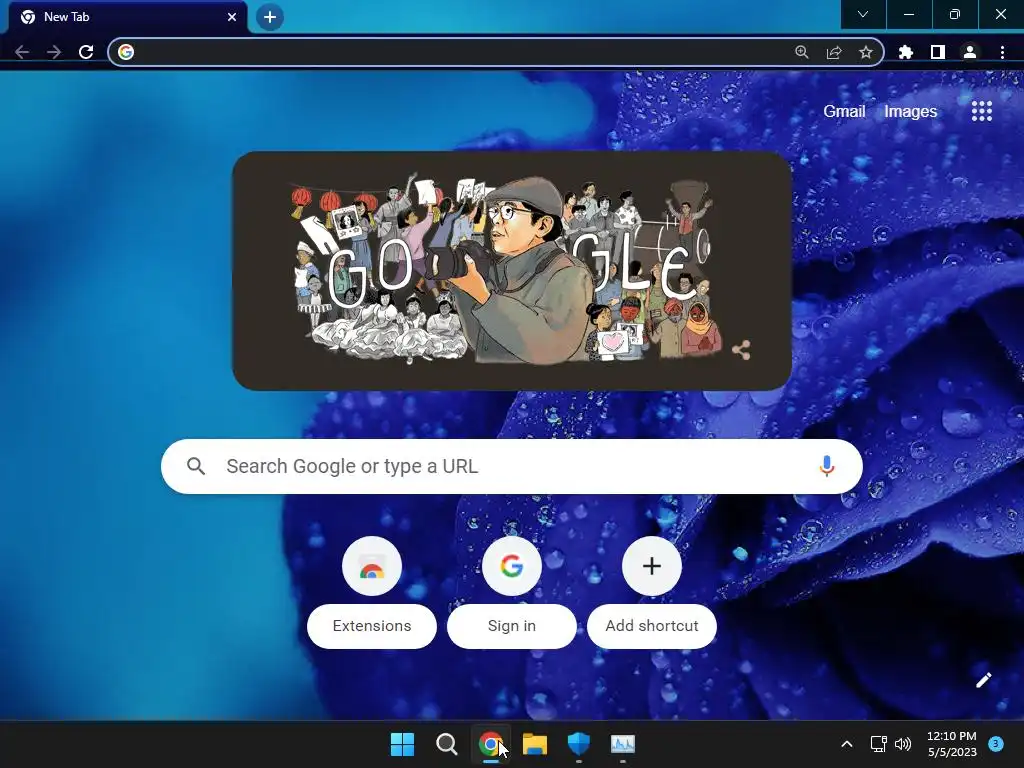The height and width of the screenshot is (768, 1024).
Task: Open notifications badge showing 3
Action: (995, 744)
